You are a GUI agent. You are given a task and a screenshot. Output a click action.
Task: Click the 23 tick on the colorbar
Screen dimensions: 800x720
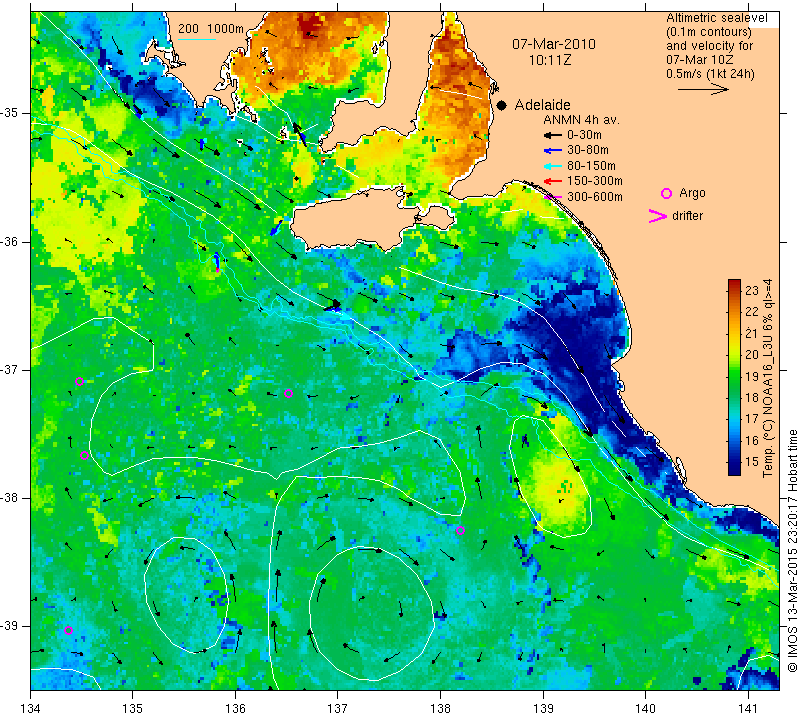[752, 290]
